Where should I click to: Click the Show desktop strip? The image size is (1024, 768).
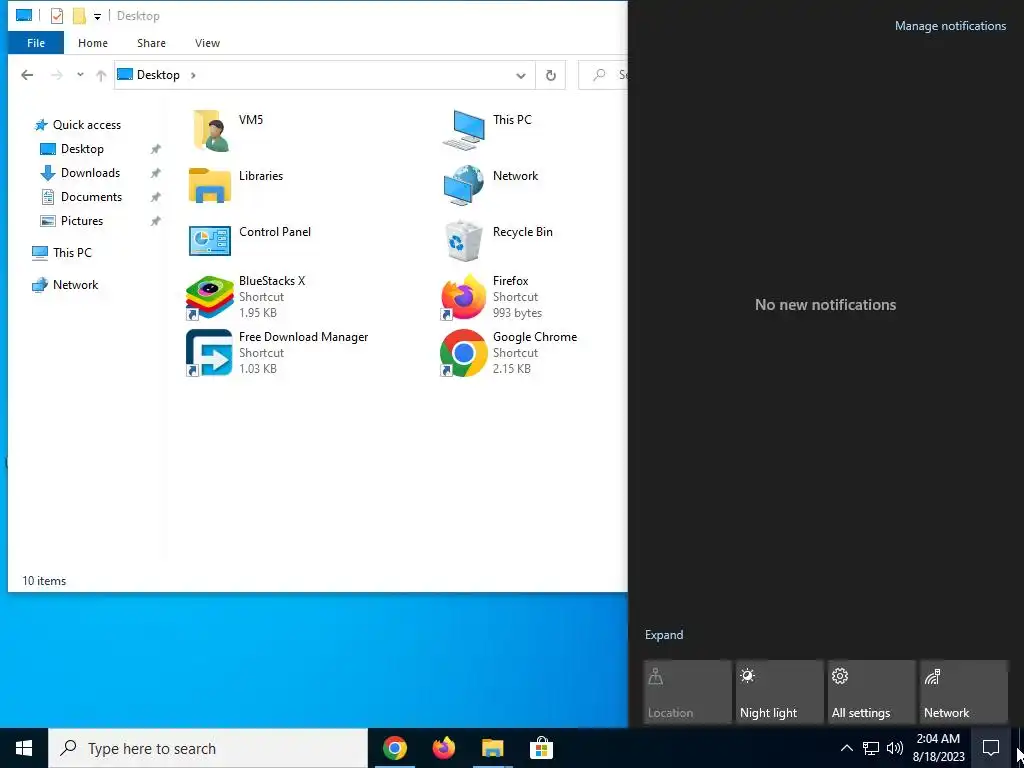1020,748
